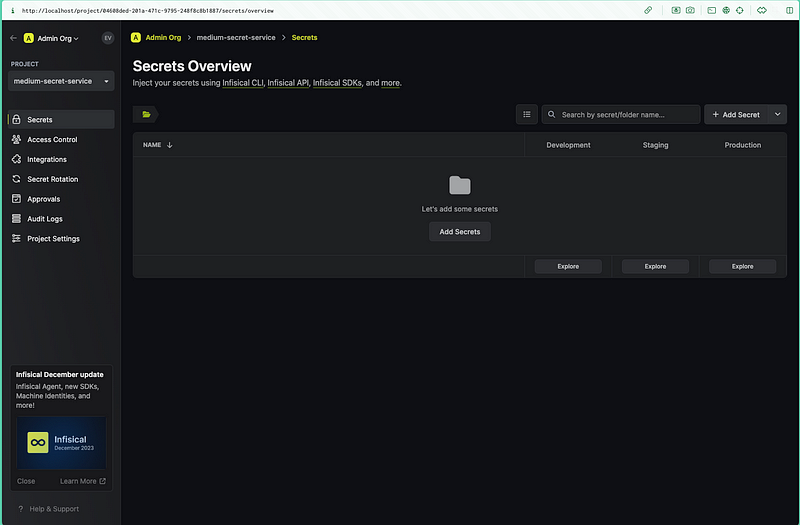Open the browser link icon in toolbar

(x=648, y=10)
